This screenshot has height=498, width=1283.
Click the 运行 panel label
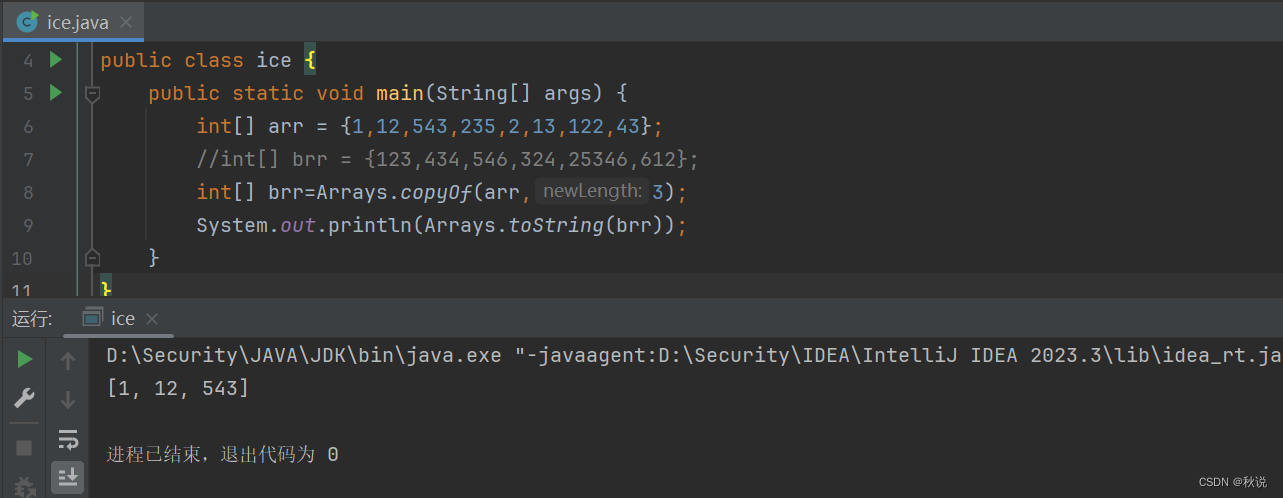(31, 319)
